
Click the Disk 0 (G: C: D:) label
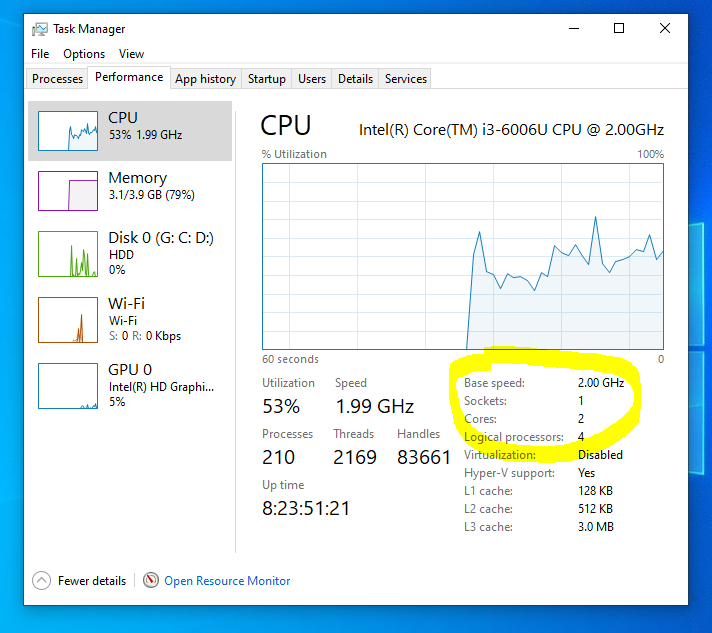click(x=161, y=237)
